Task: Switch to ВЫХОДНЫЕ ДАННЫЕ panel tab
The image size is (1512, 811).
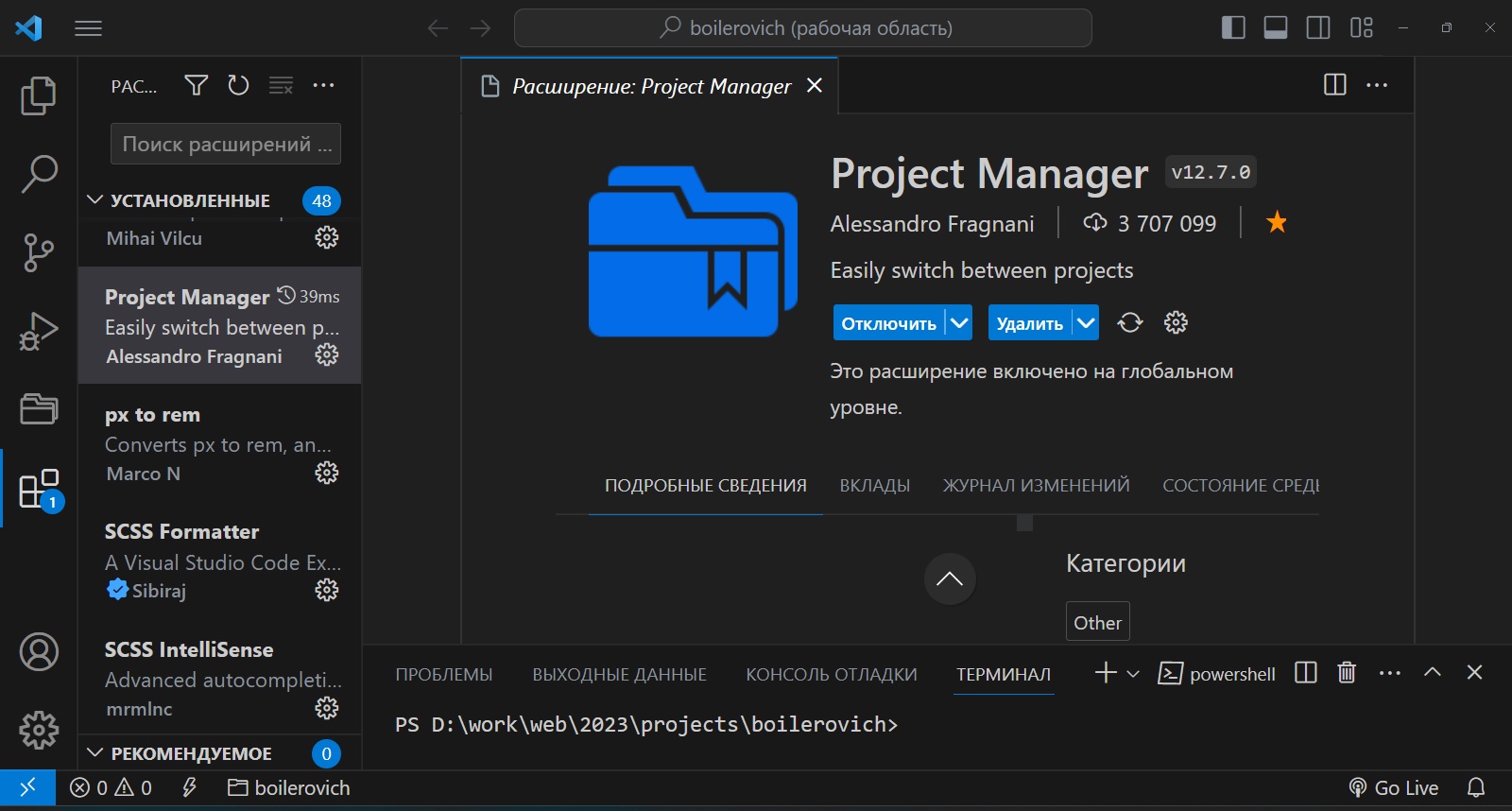Action: [620, 675]
